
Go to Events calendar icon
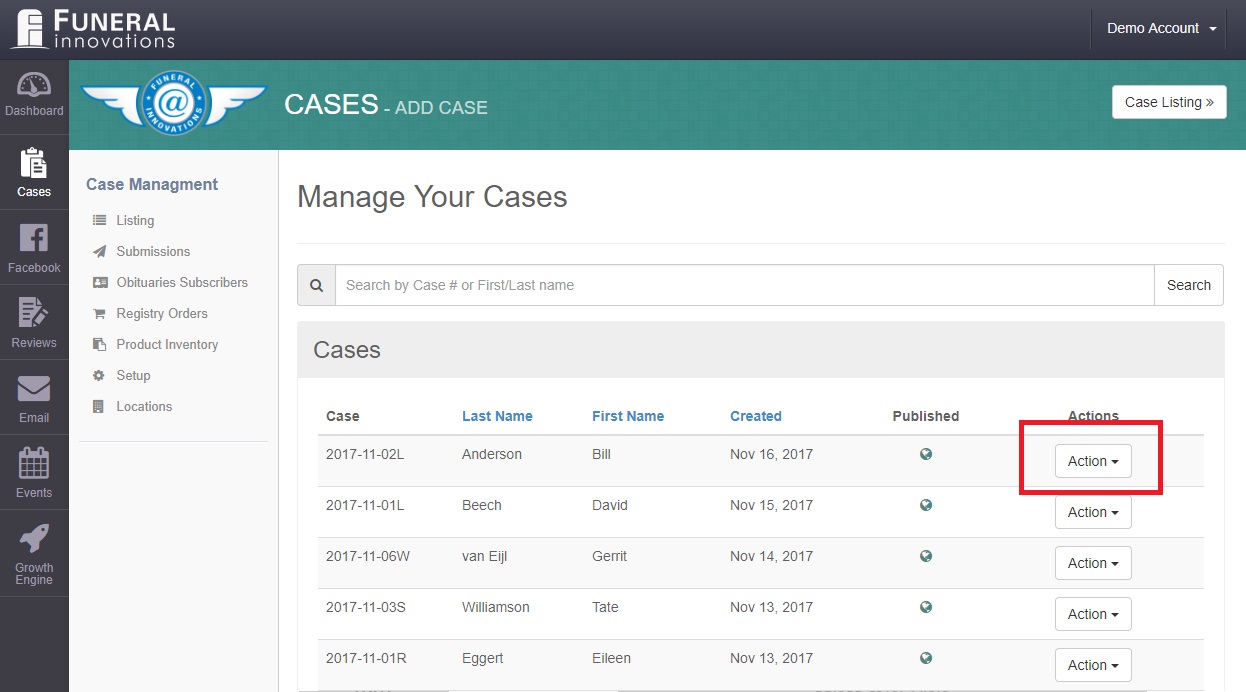tap(34, 465)
